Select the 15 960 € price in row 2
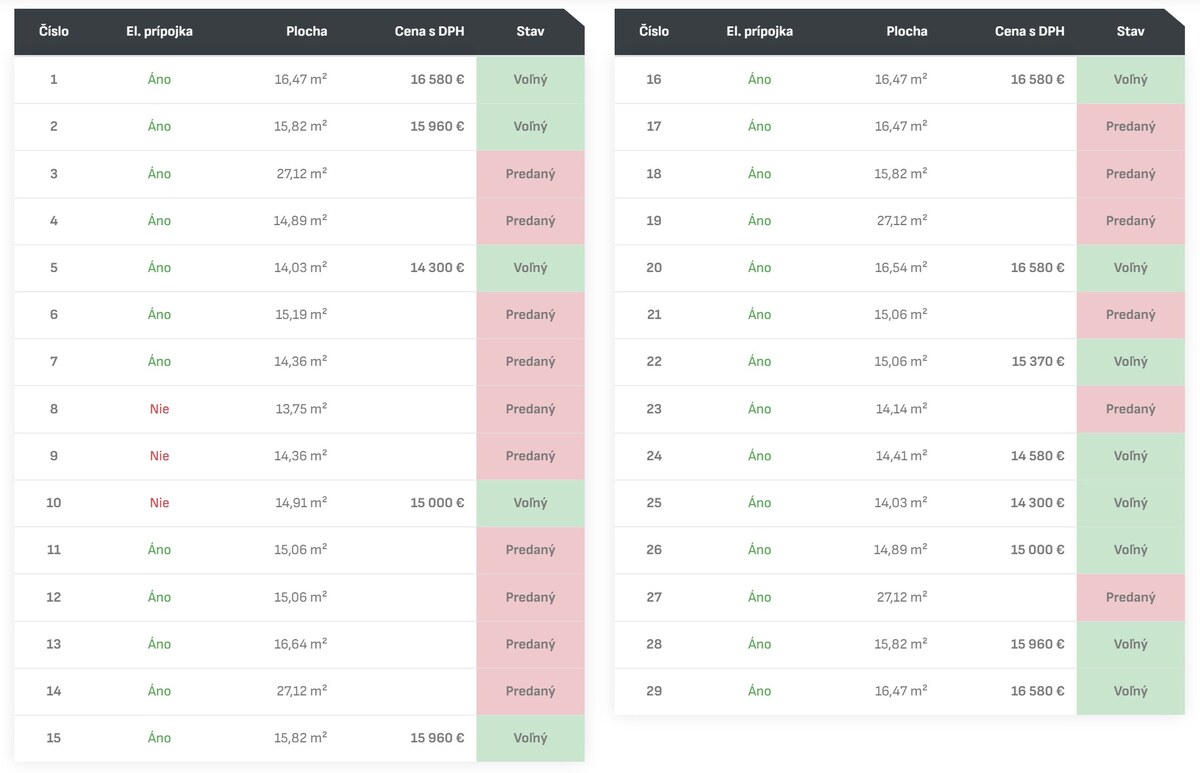1200x773 pixels. point(437,126)
